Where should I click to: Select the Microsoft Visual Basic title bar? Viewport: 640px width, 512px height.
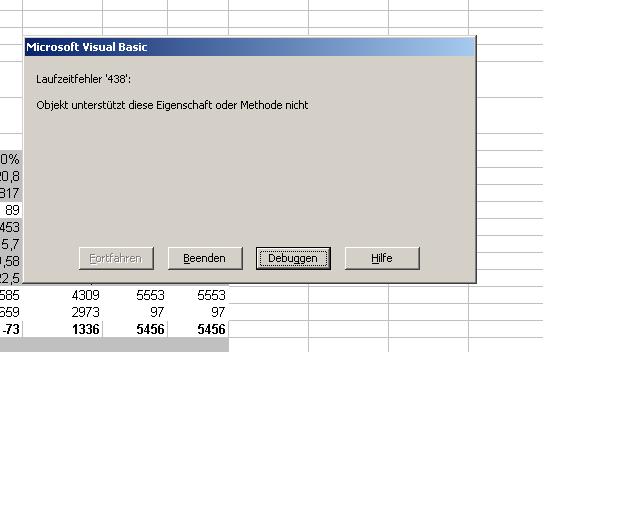(250, 47)
